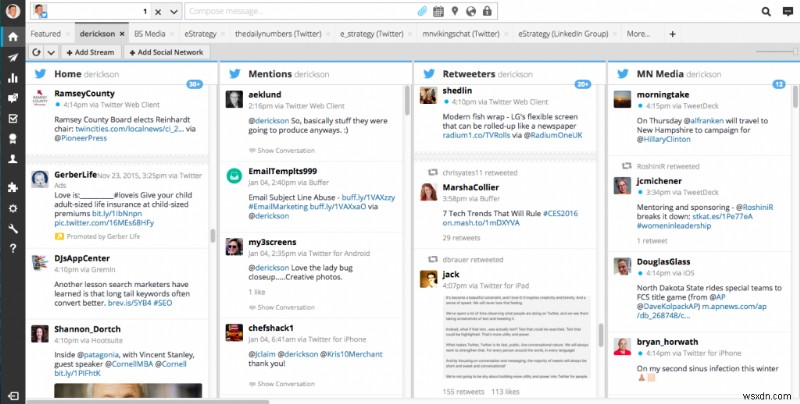Close the derickson tab
The width and height of the screenshot is (800, 404).
point(122,34)
